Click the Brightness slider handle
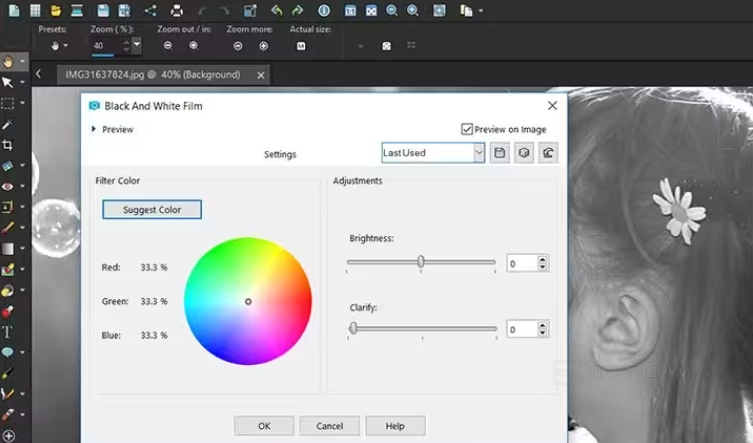 pos(421,262)
